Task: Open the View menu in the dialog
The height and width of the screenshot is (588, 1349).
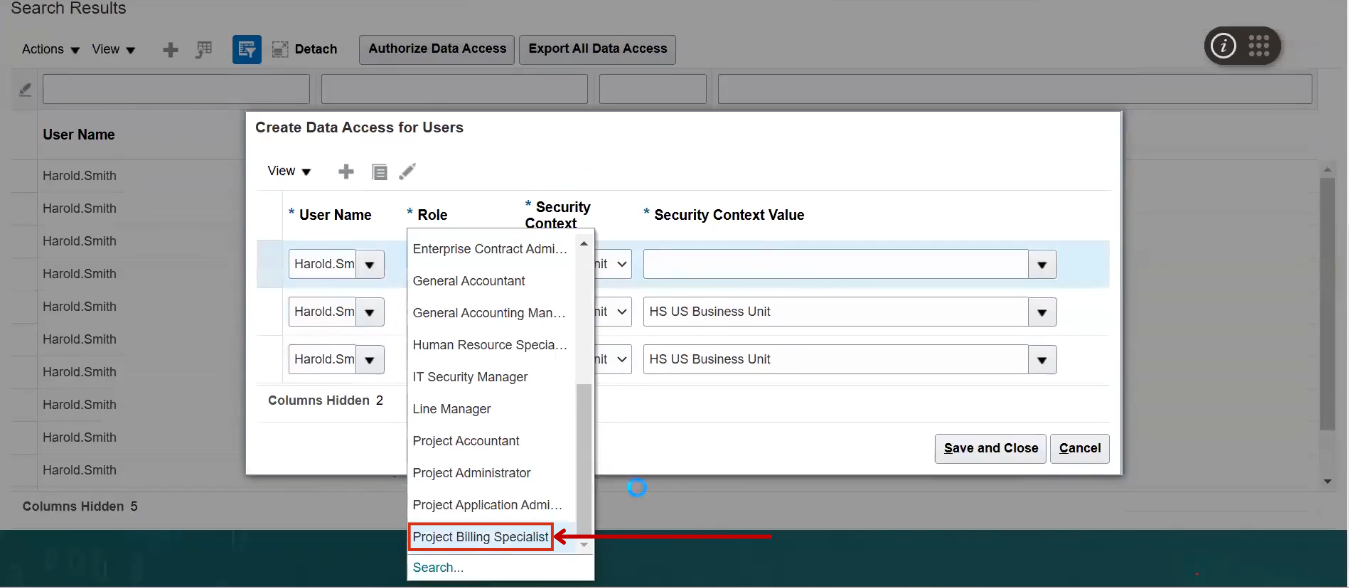Action: [x=288, y=171]
